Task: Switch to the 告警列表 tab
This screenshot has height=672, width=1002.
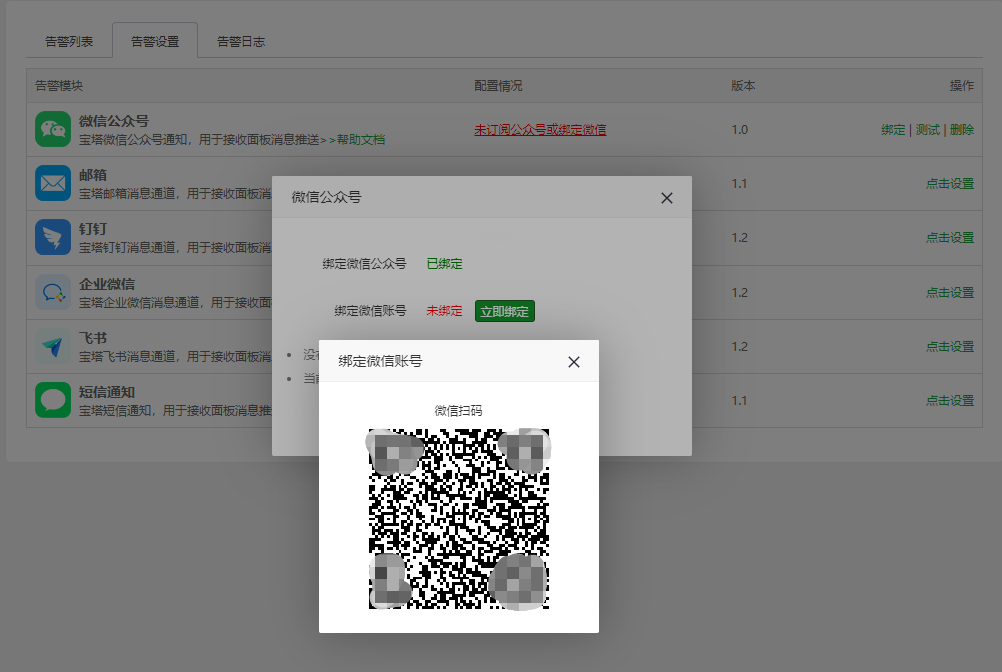Action: tap(69, 42)
